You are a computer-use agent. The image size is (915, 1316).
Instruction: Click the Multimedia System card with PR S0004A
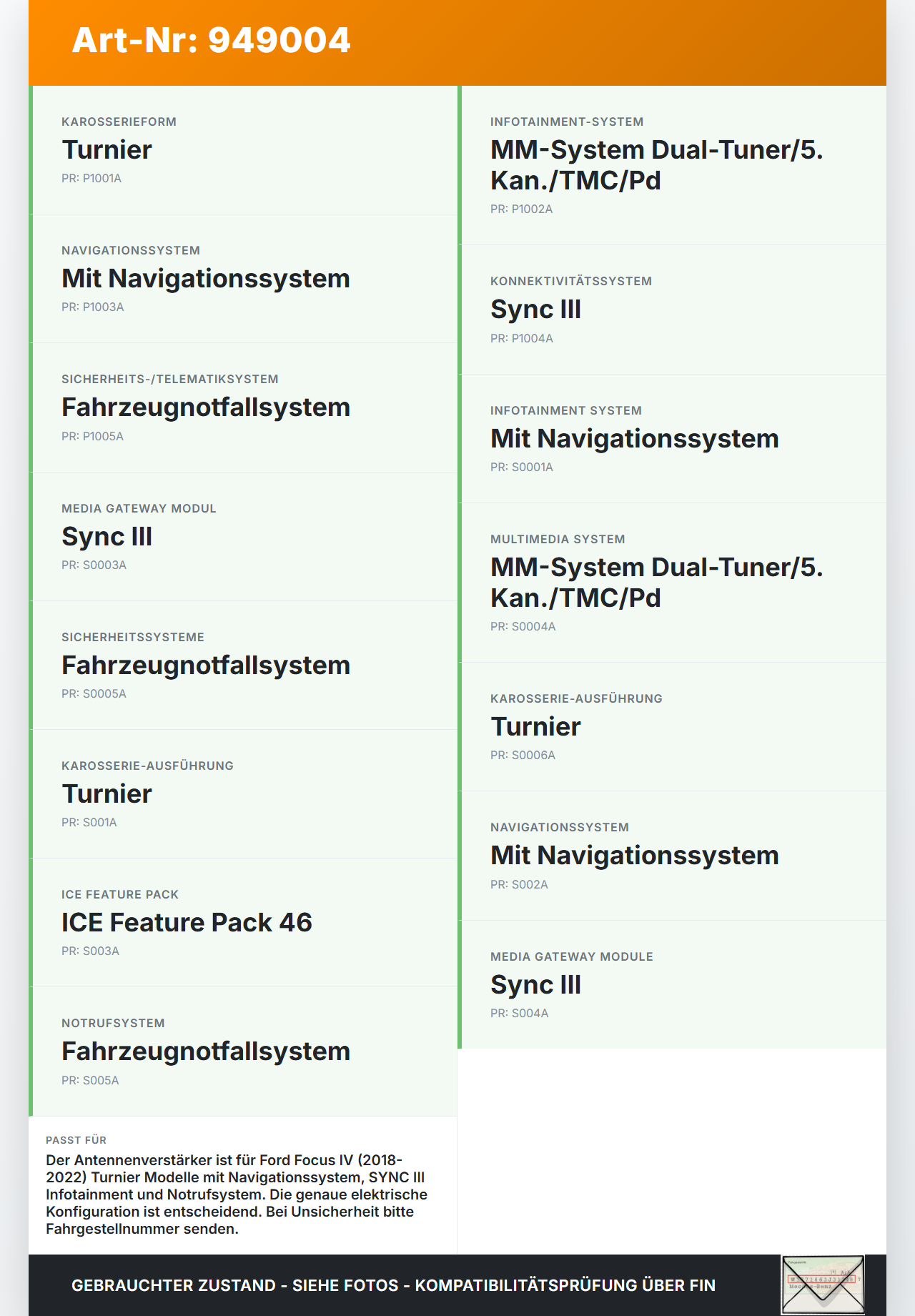pyautogui.click(x=672, y=583)
